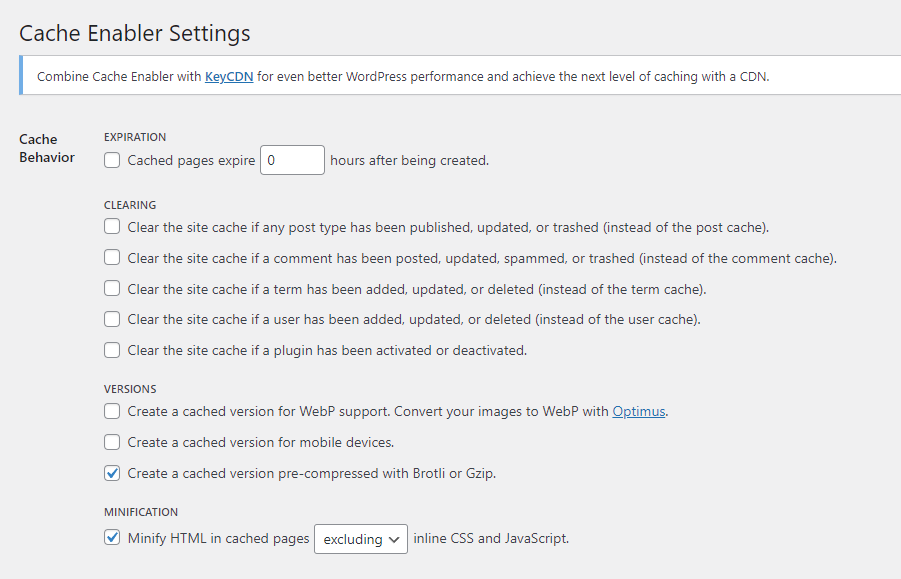The width and height of the screenshot is (901, 579).
Task: Check the user added or deleted option
Action: [x=112, y=319]
